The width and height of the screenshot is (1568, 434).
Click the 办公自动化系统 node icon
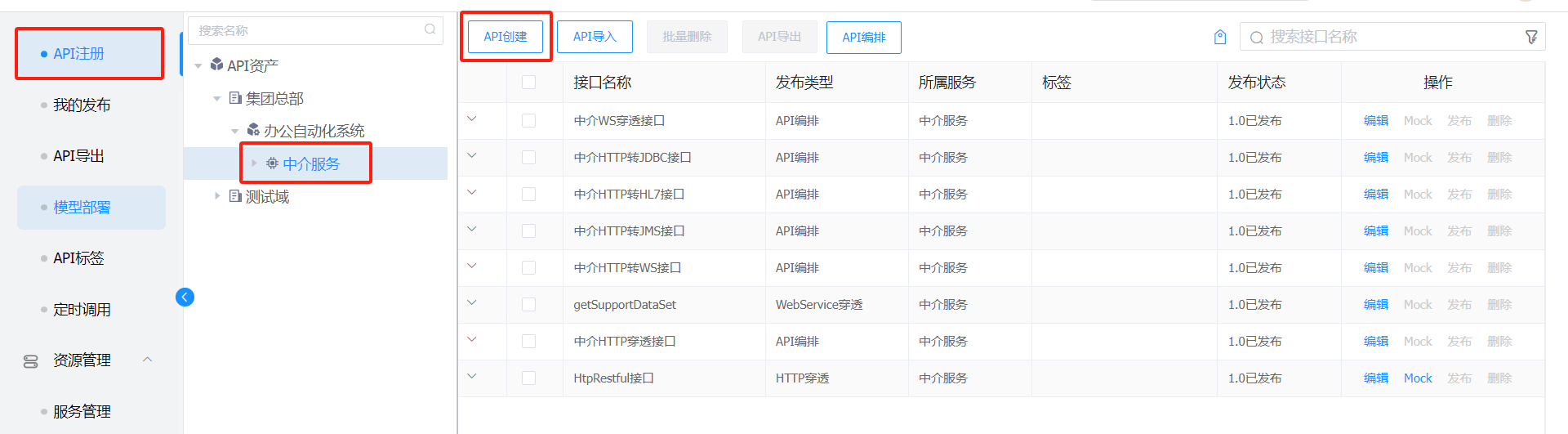point(253,130)
